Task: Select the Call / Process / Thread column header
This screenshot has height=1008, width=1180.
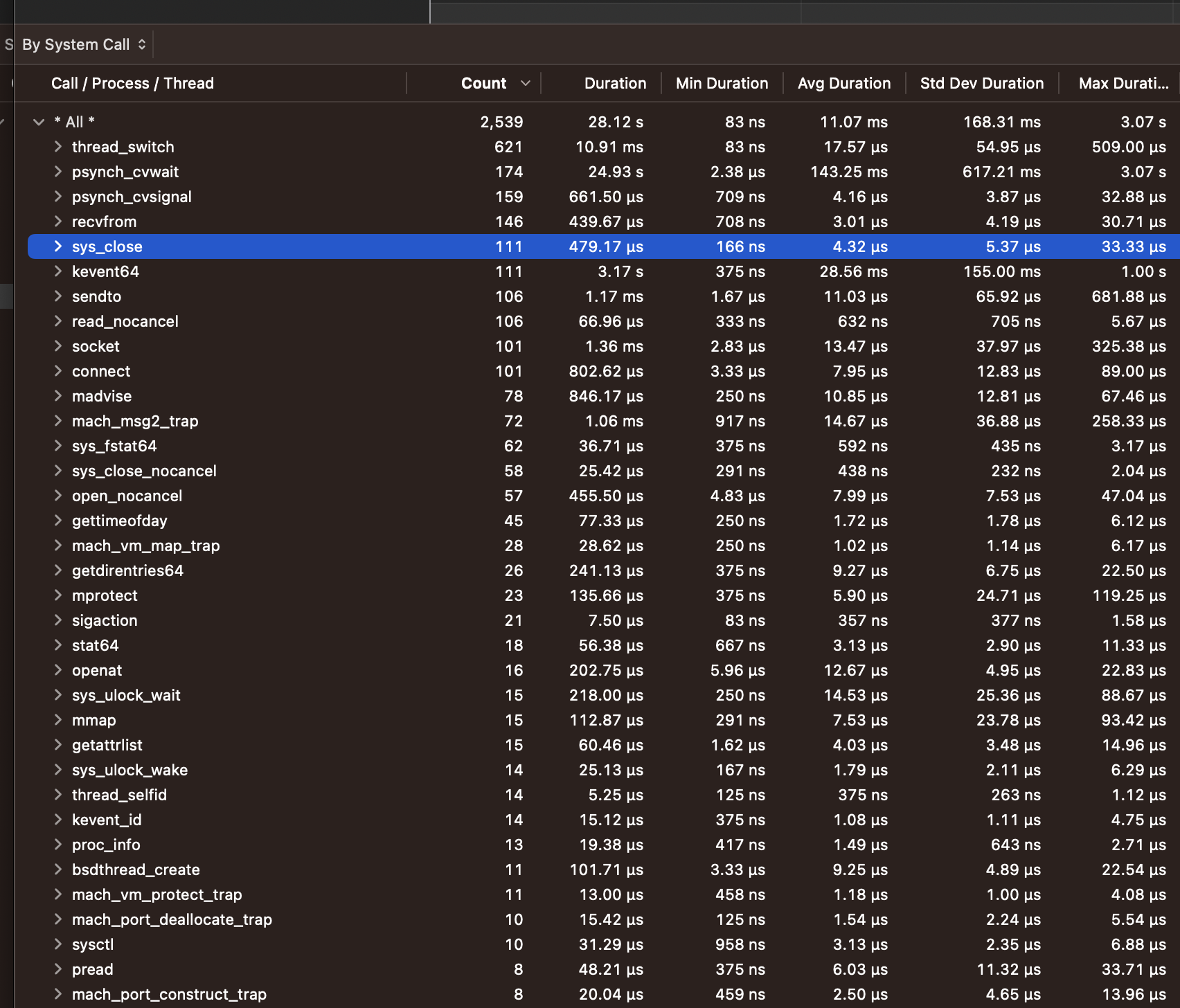Action: click(x=132, y=83)
